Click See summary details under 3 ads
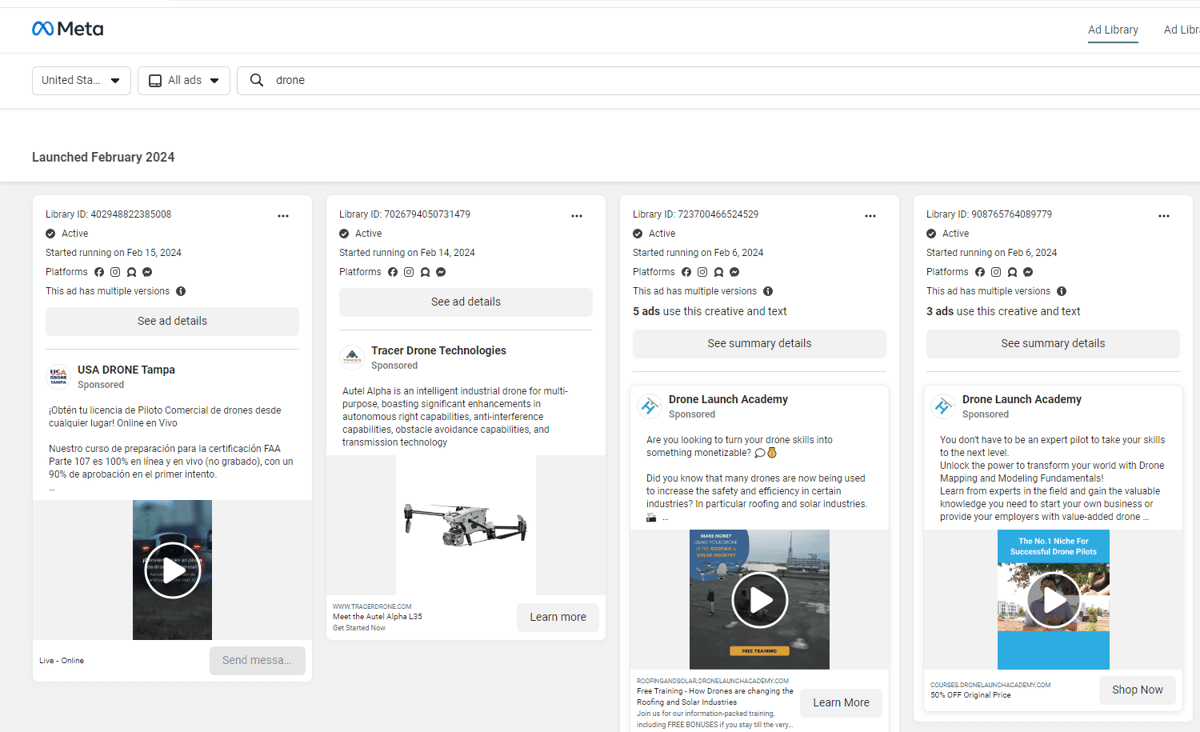Image resolution: width=1200 pixels, height=732 pixels. point(1053,343)
